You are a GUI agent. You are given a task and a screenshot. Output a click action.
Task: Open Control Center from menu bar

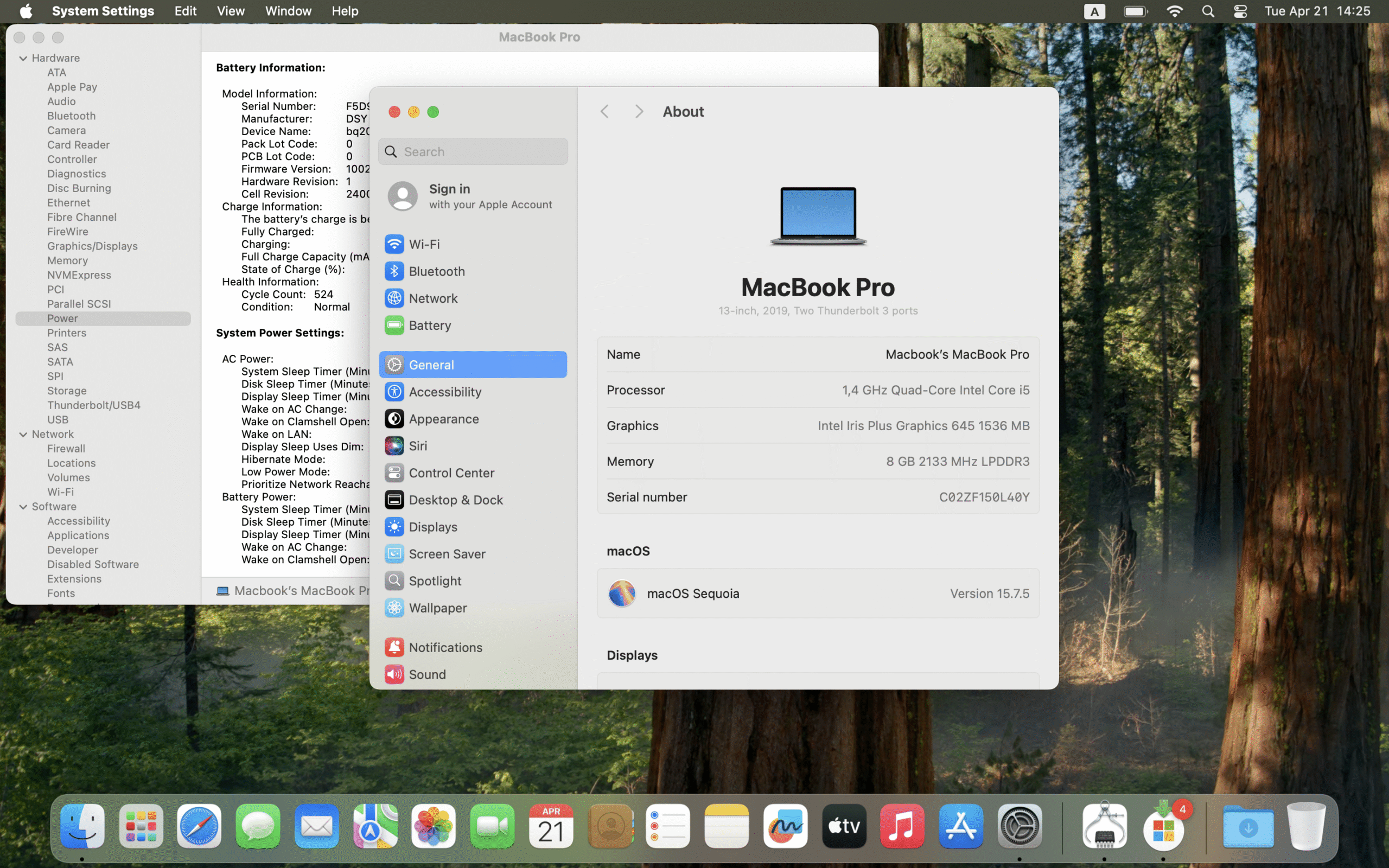pos(1240,11)
